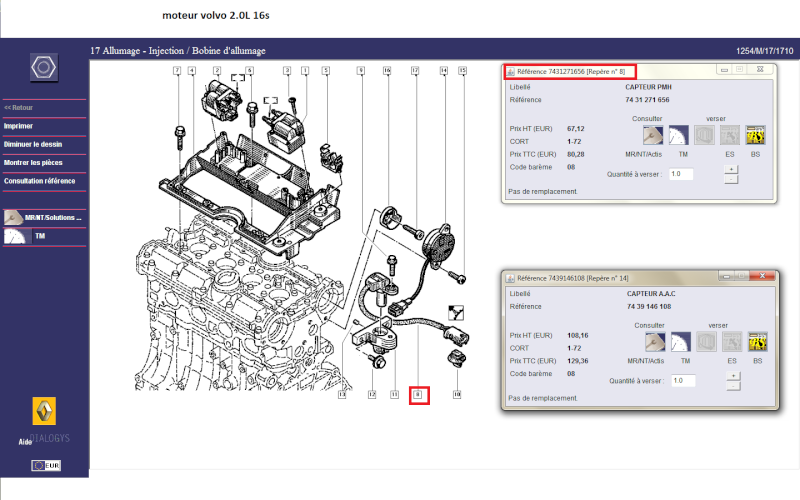Click the wiring connector symbol in the diagram
This screenshot has height=500, width=800.
tap(456, 312)
